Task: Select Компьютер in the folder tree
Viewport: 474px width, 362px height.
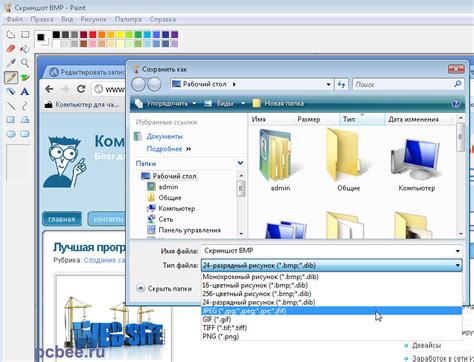Action: coord(177,209)
